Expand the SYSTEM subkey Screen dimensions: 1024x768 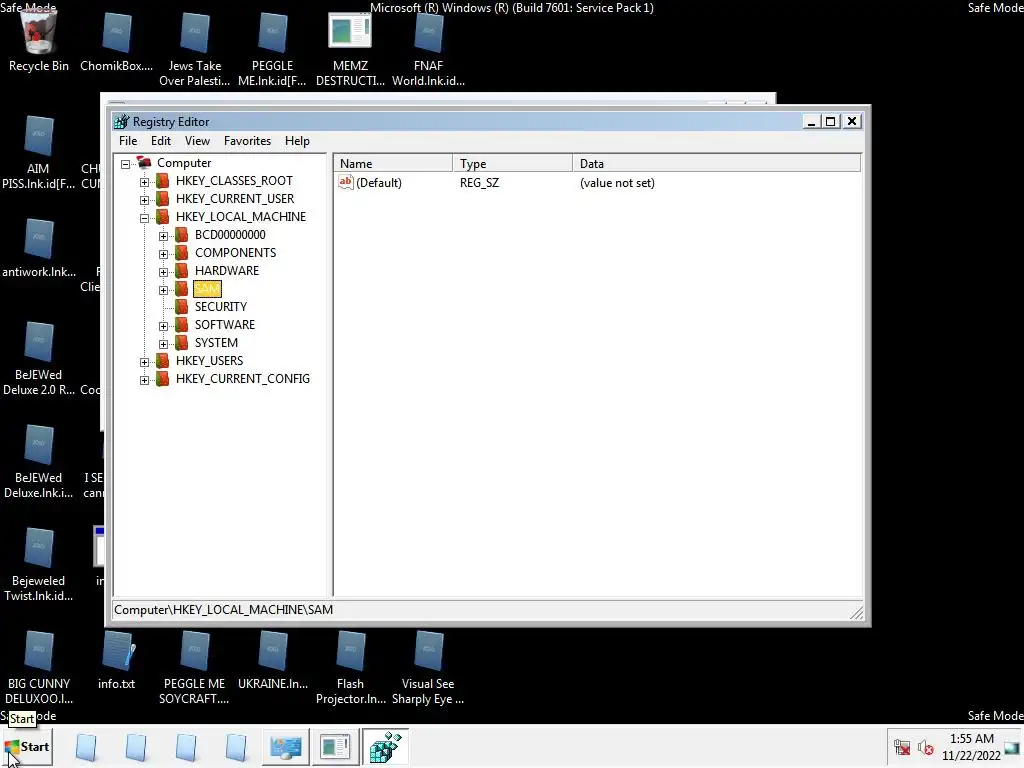click(x=163, y=344)
